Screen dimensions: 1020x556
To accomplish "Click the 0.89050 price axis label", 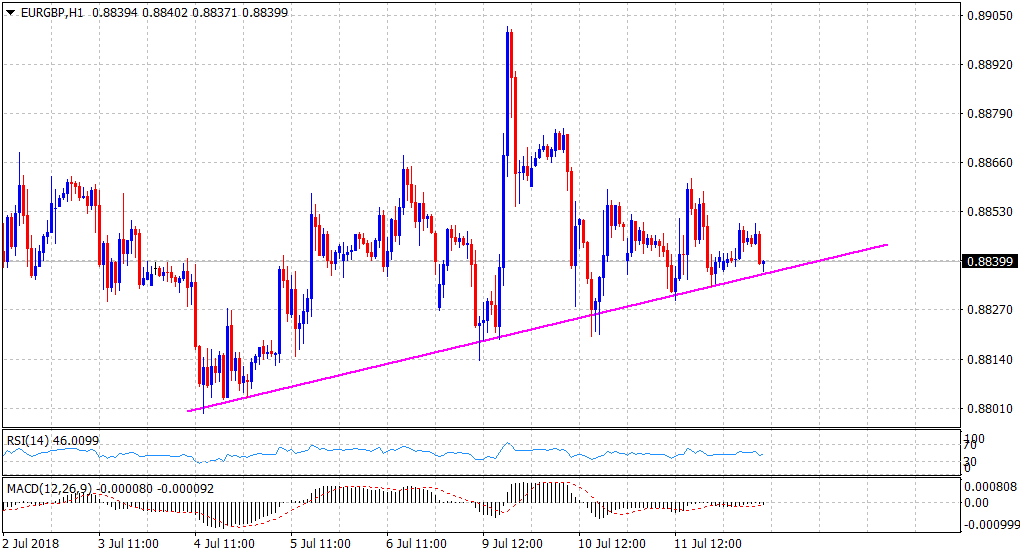I will coord(990,16).
